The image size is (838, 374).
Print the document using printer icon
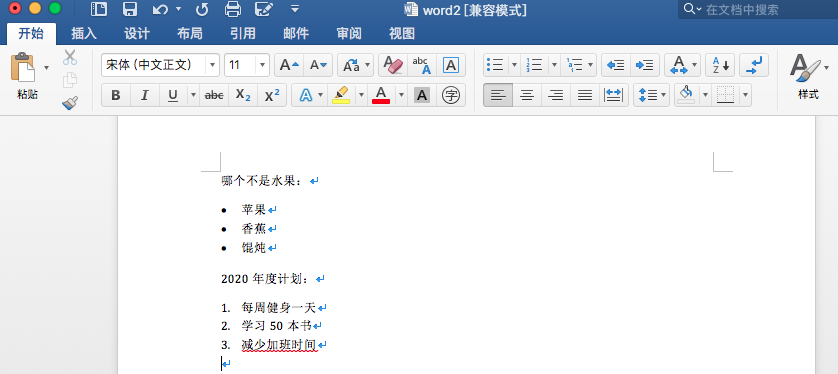[x=233, y=9]
